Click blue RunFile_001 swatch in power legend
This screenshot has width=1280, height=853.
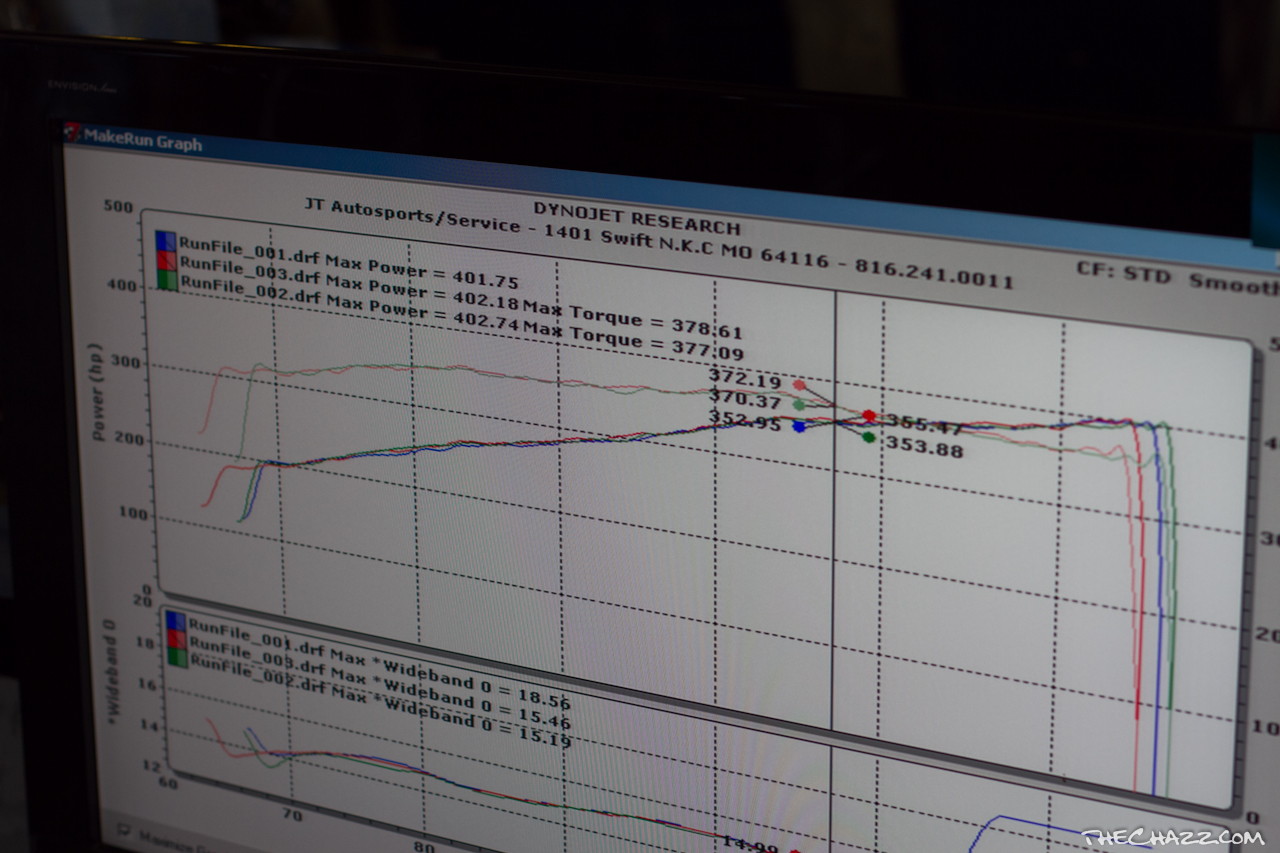(165, 241)
